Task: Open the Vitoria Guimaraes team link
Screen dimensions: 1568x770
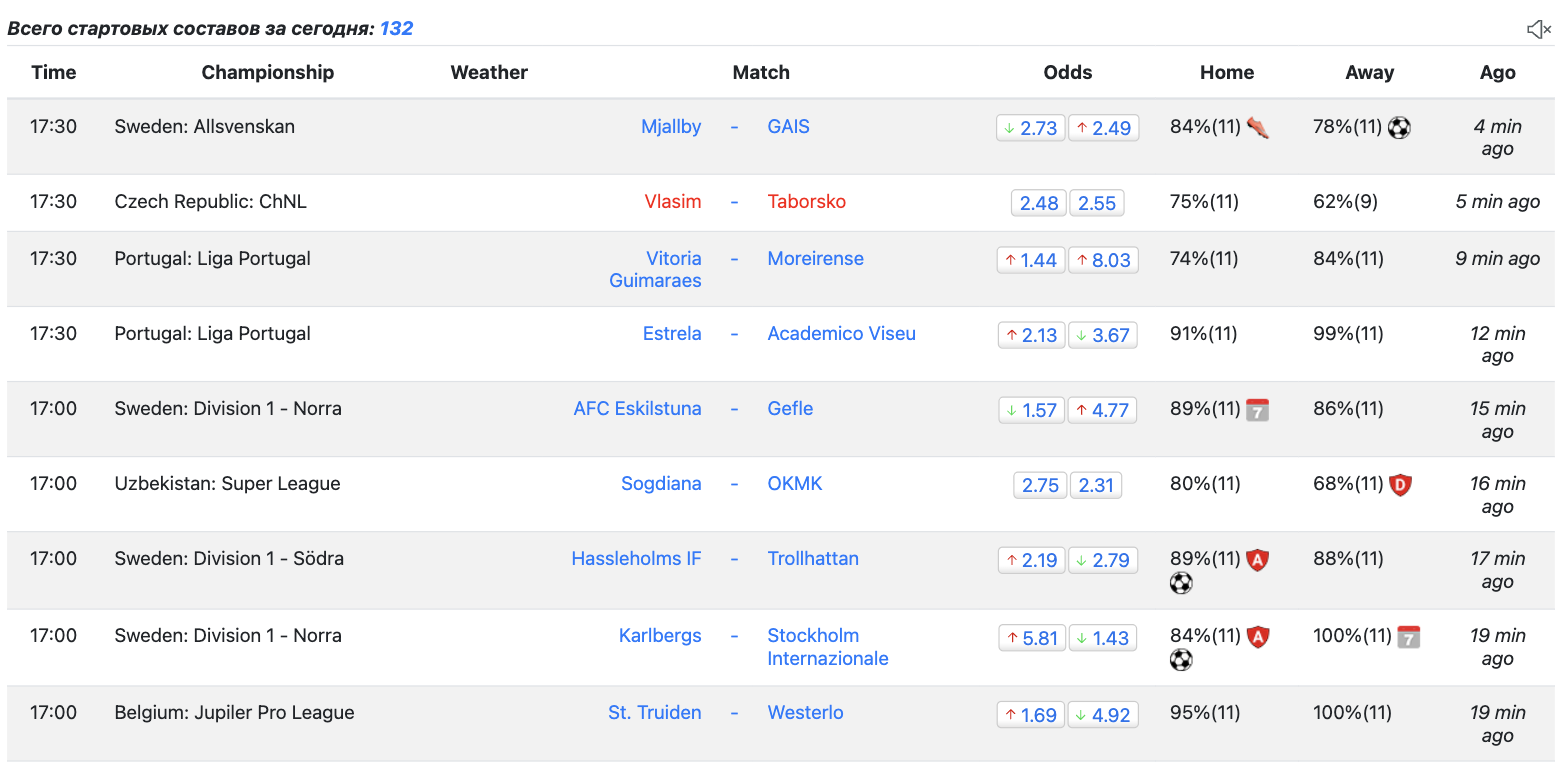Action: [656, 270]
